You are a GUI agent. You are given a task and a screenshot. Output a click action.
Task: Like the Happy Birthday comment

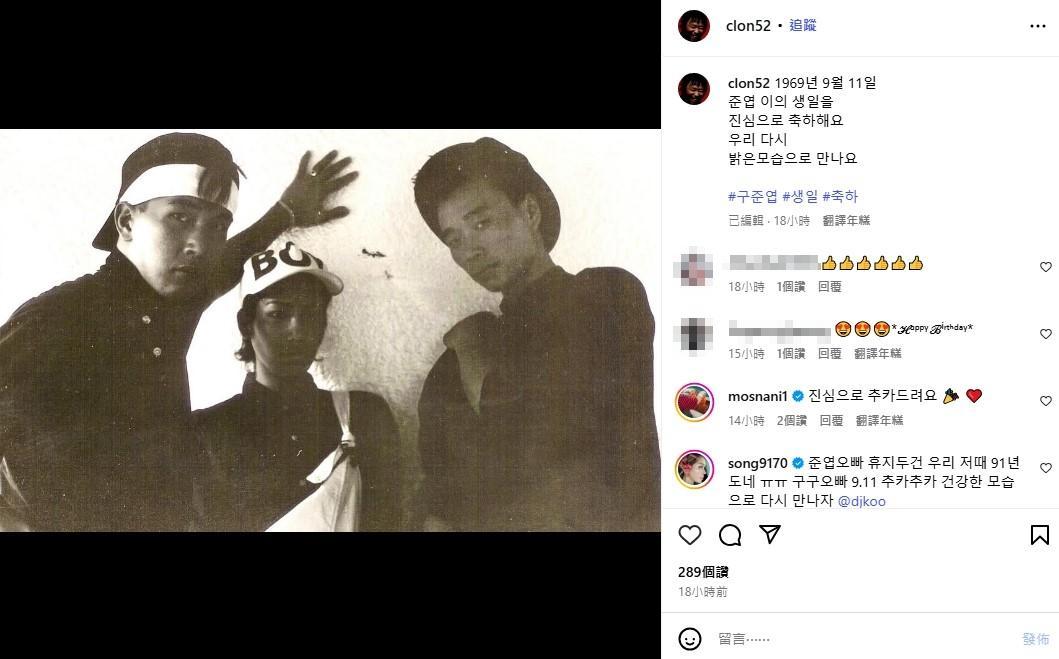pyautogui.click(x=1045, y=334)
